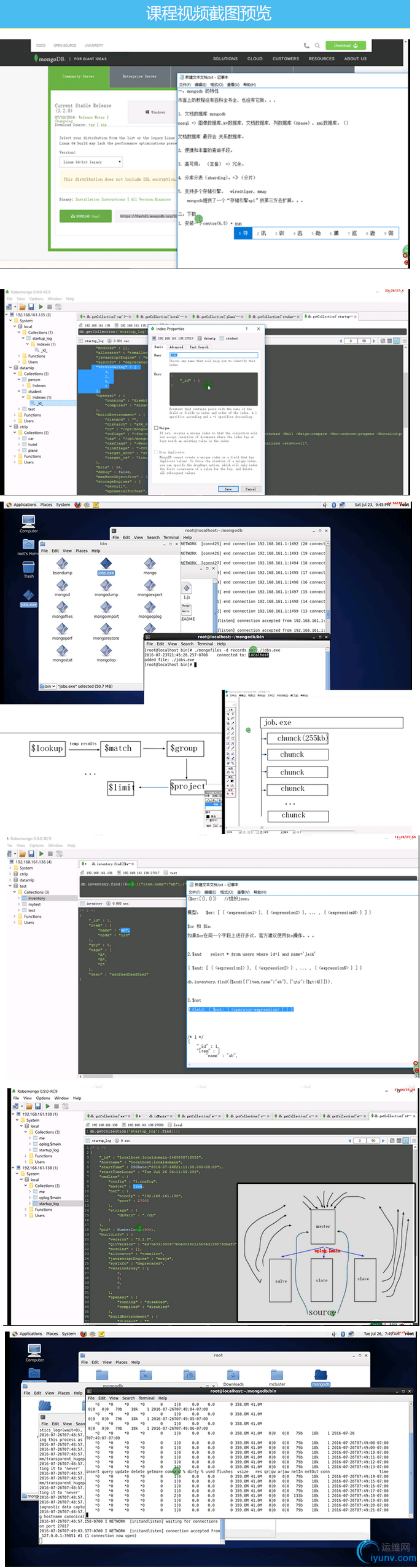
Task: Click the help question mark on Index Properties
Action: [x=246, y=329]
